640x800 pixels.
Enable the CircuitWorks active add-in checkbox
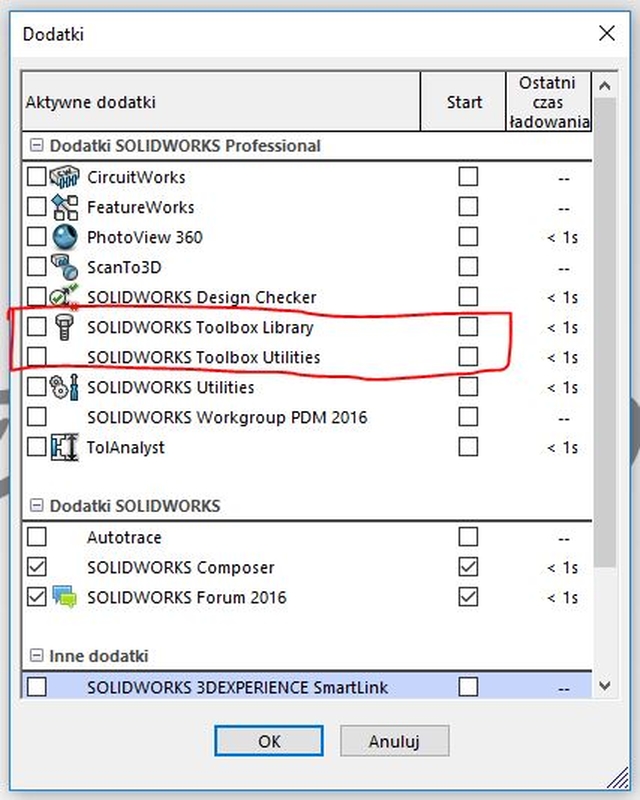click(36, 177)
